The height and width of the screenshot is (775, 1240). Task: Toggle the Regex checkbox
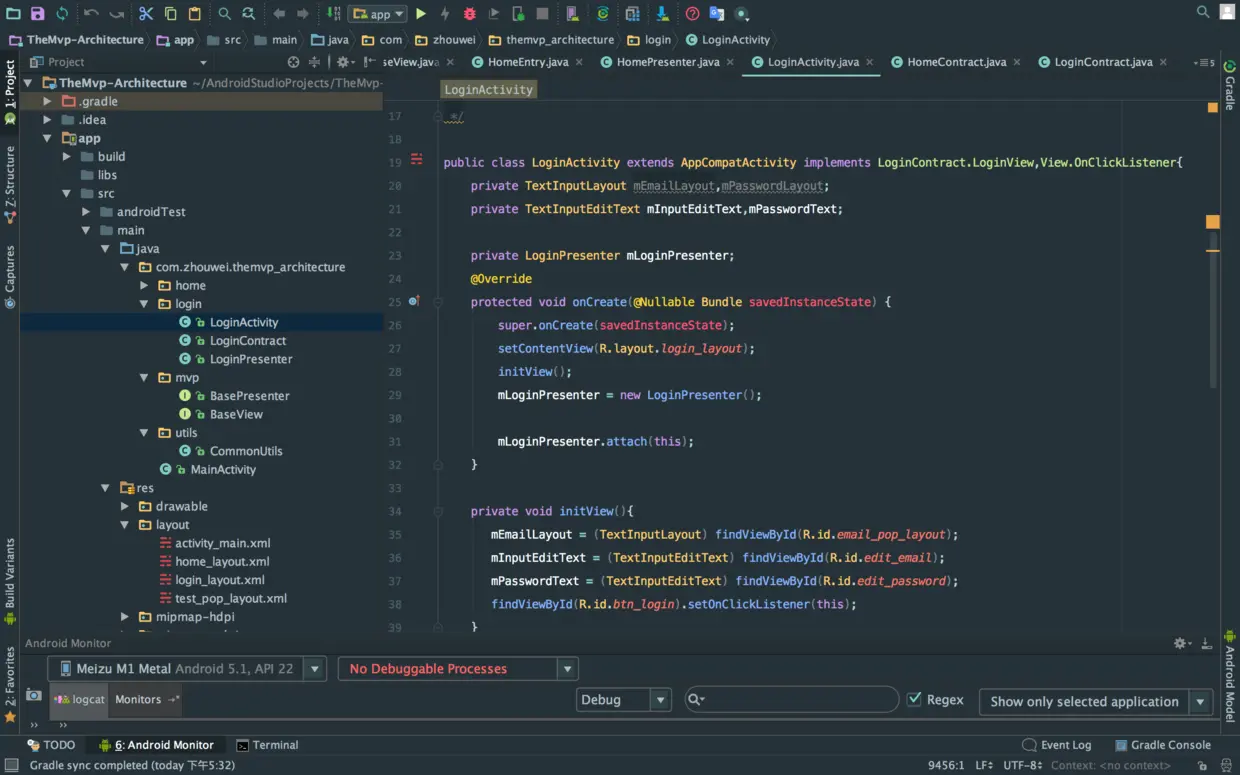[914, 700]
